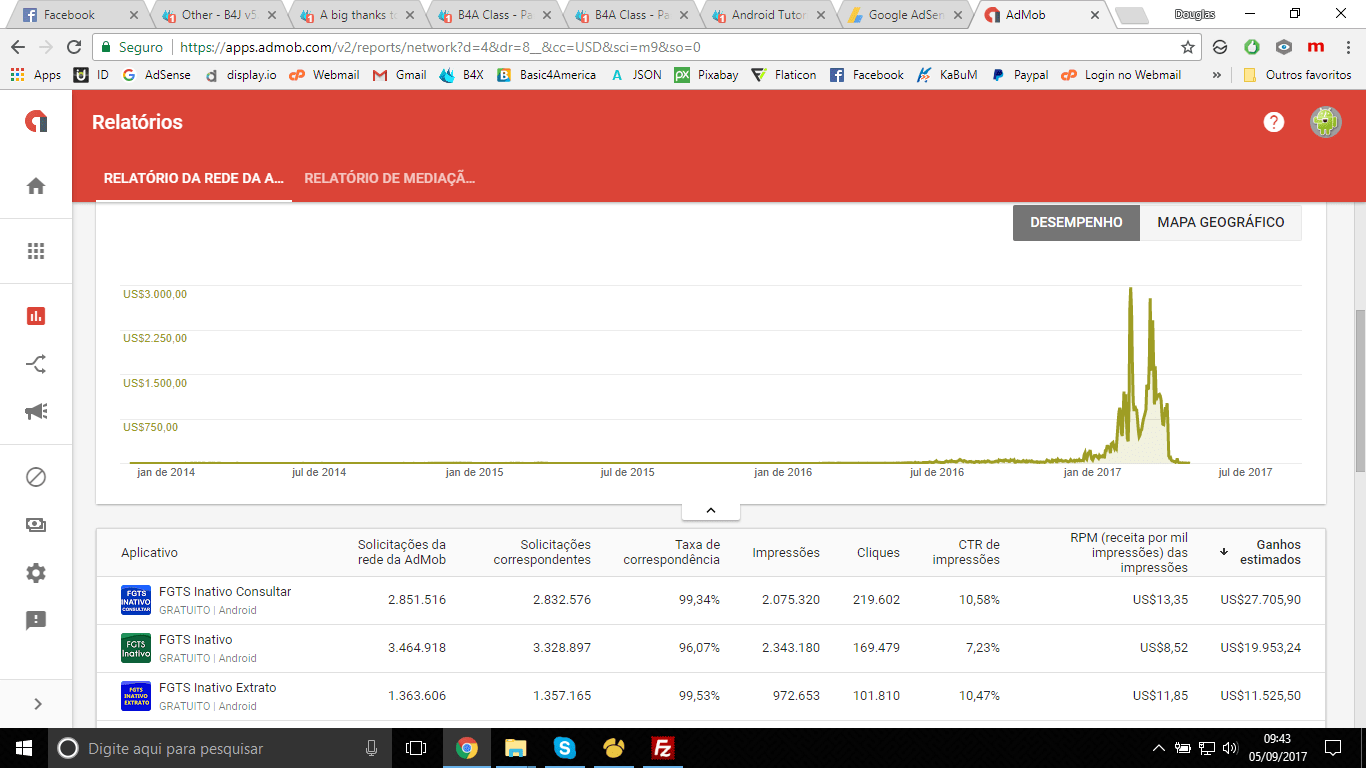This screenshot has height=768, width=1366.
Task: Switch to Relatório de mediação tab
Action: coord(390,178)
